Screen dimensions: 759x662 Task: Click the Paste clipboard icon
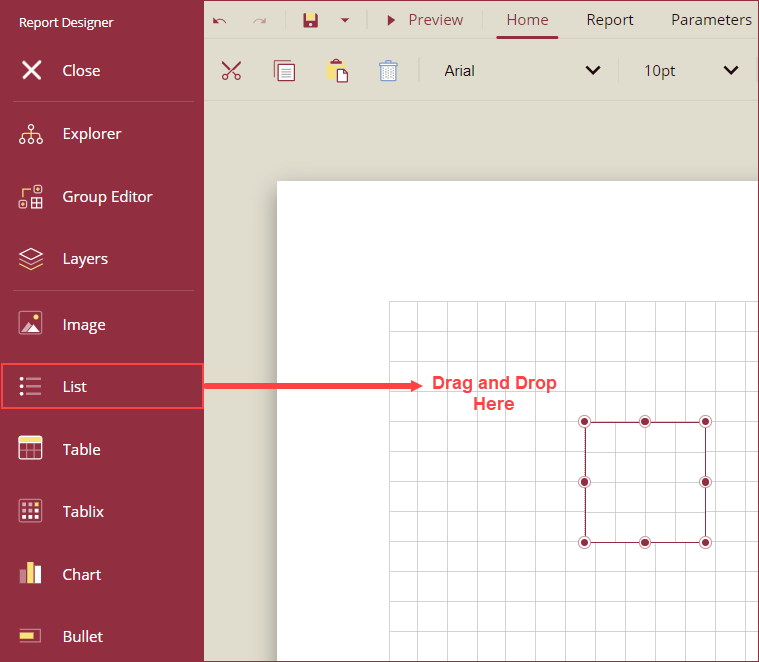(337, 71)
